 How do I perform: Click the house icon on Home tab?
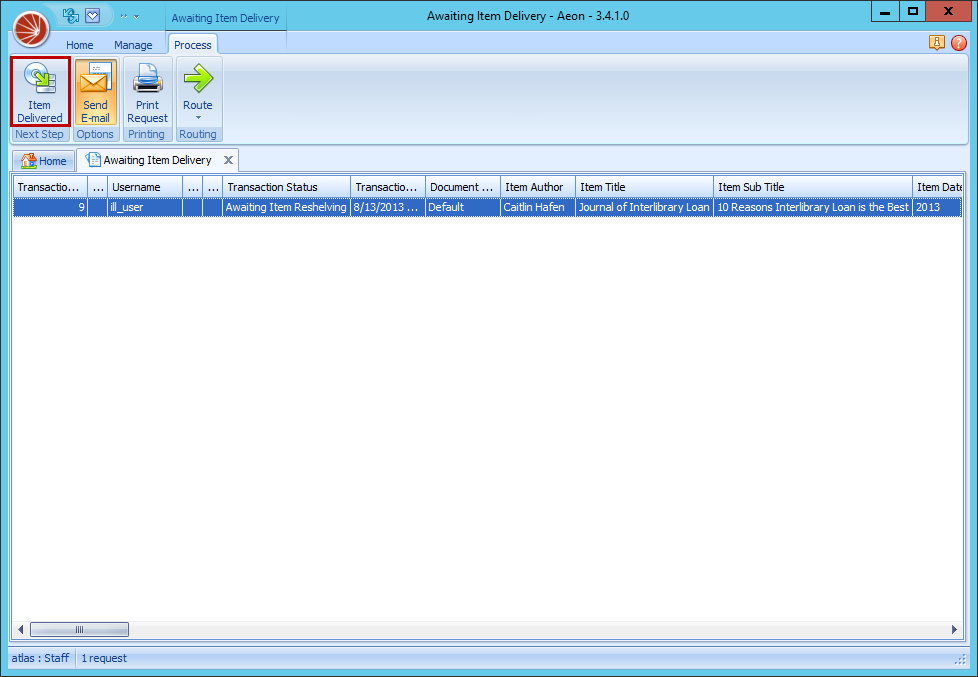click(27, 160)
